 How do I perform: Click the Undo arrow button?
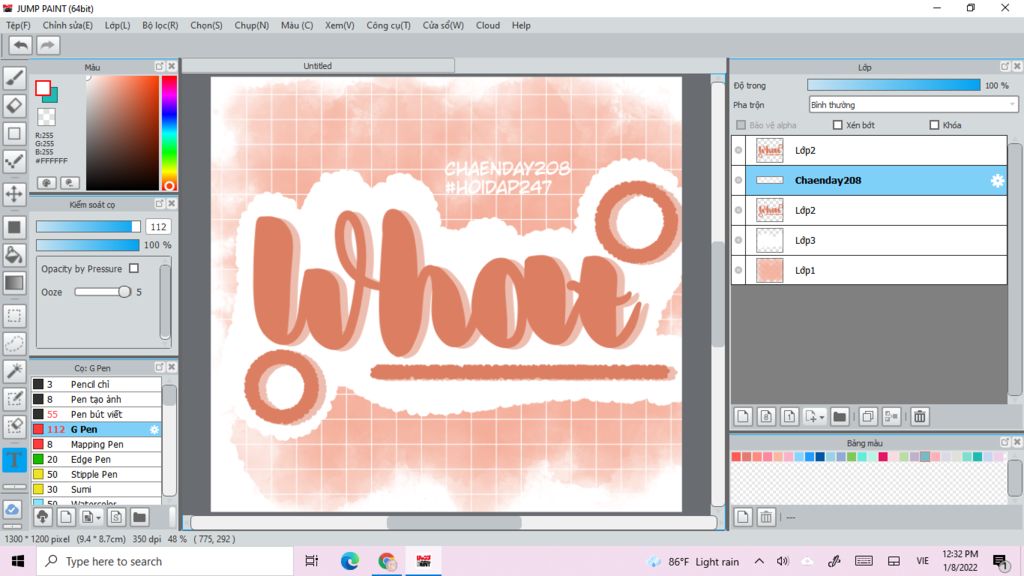coord(20,45)
